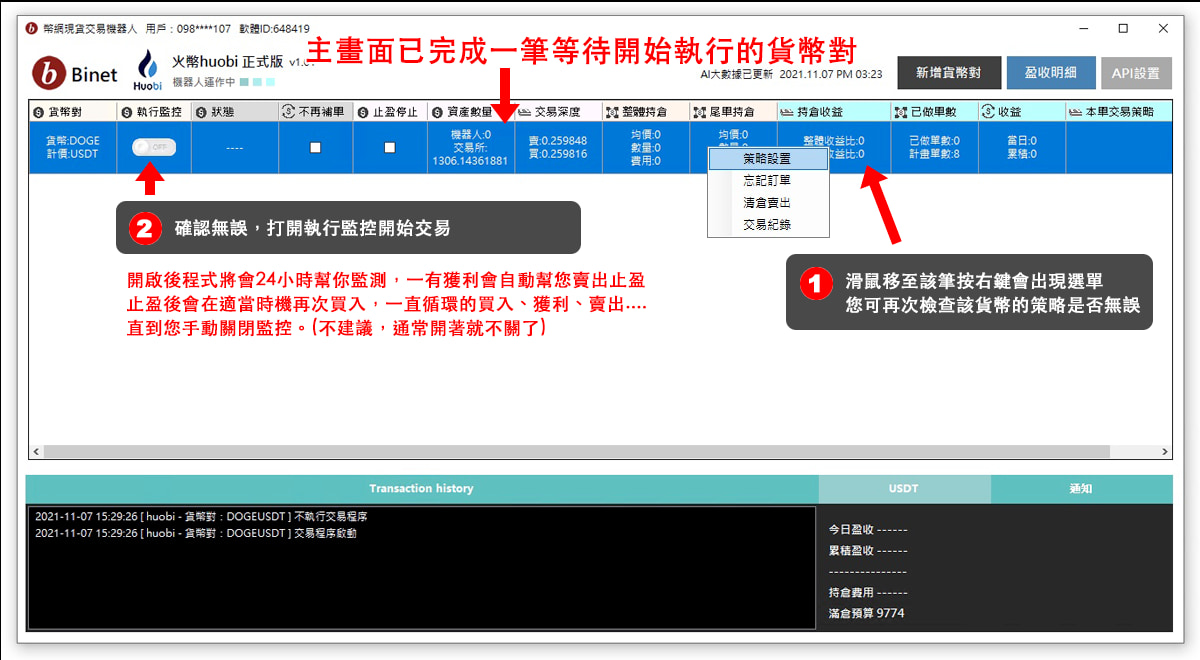The image size is (1200, 660).
Task: Click the 持倉收益 column header
Action: (834, 111)
